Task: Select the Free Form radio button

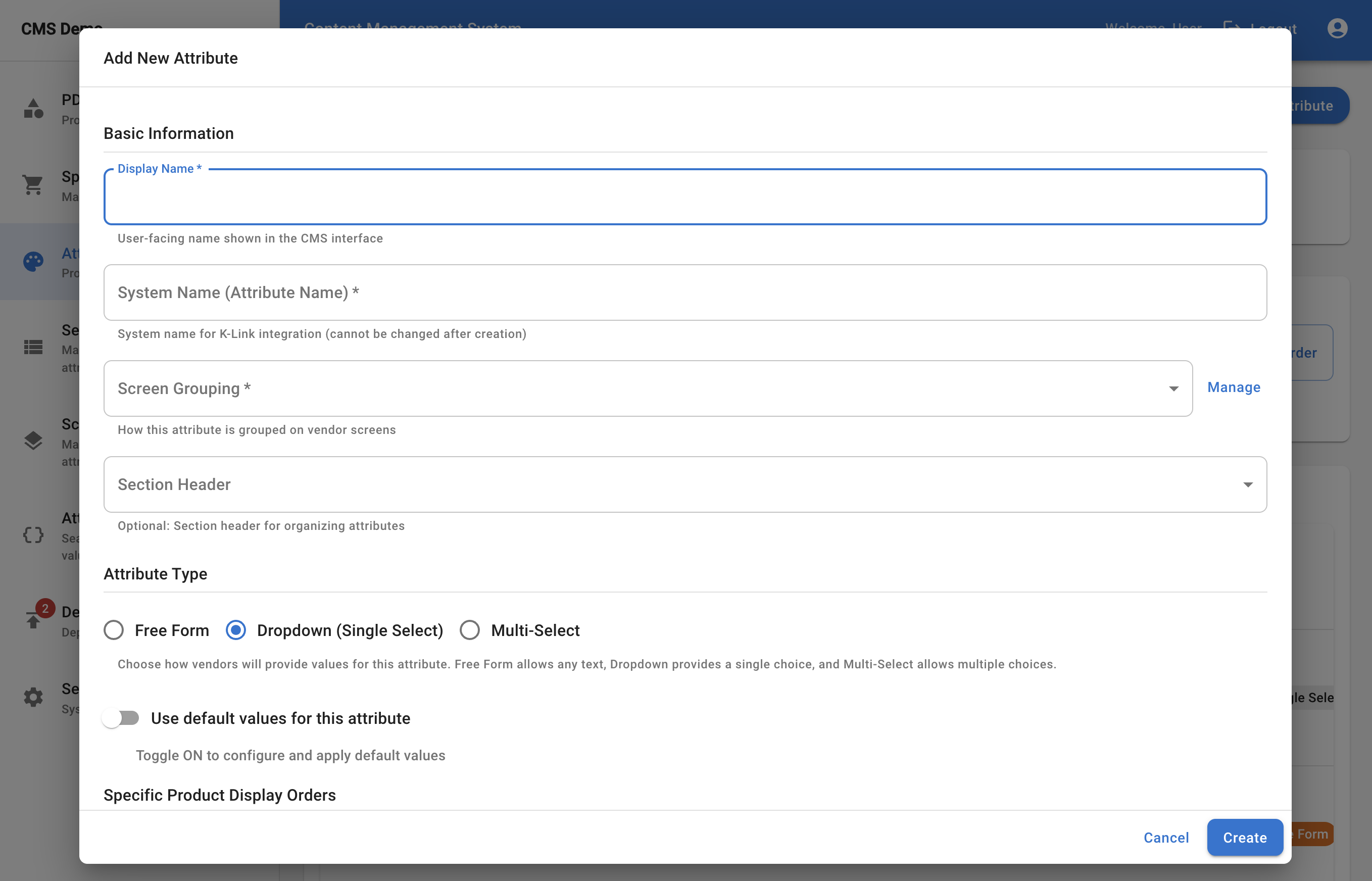Action: pyautogui.click(x=114, y=630)
